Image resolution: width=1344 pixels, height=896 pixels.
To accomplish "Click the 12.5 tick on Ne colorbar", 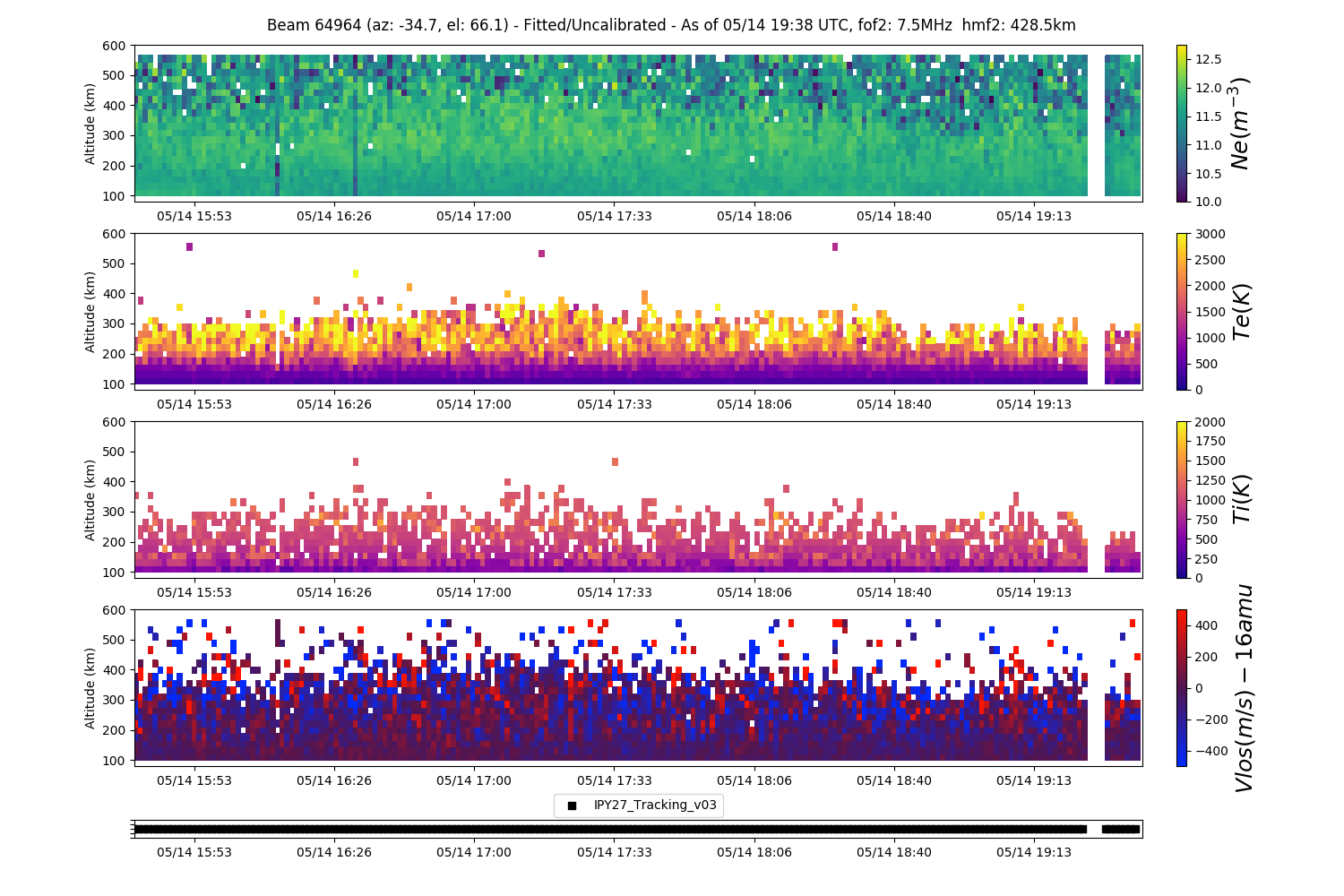I will point(1209,59).
